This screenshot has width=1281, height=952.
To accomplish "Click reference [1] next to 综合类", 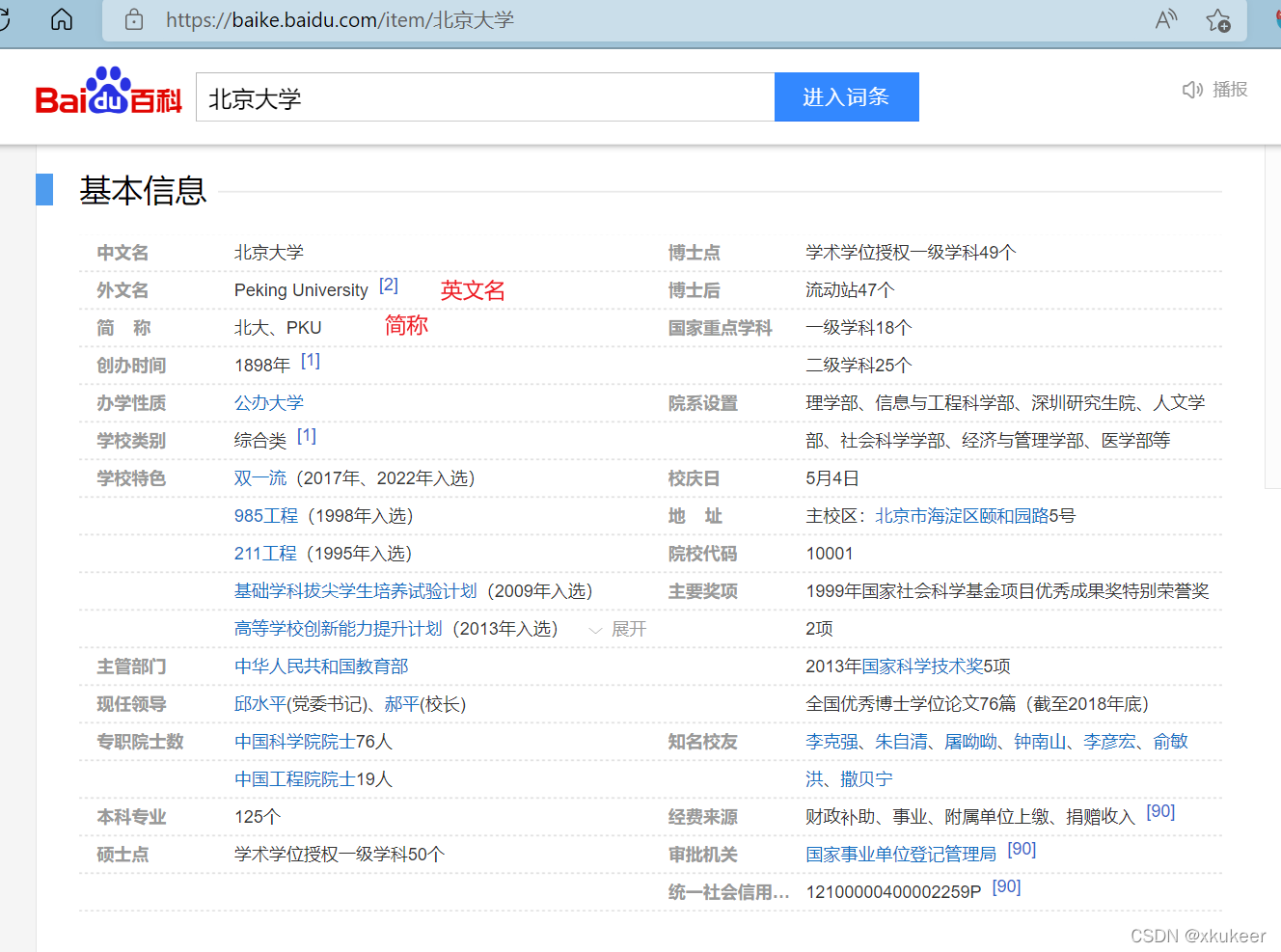I will [x=307, y=436].
